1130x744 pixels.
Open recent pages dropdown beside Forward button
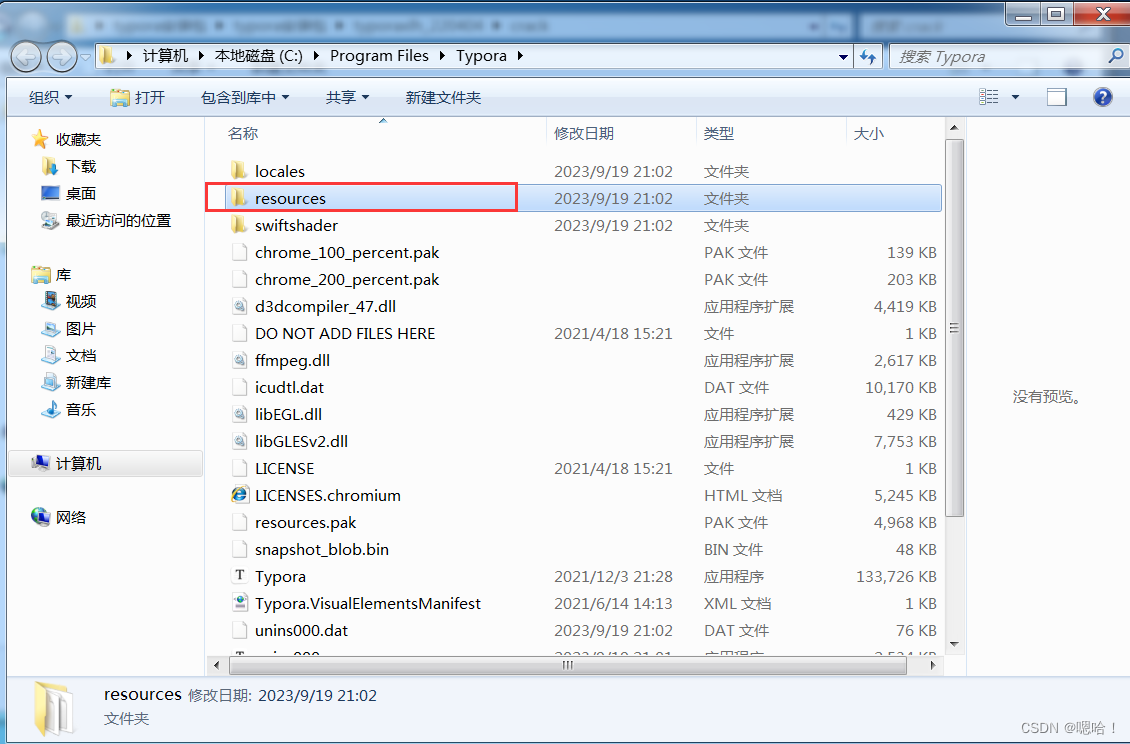[85, 57]
